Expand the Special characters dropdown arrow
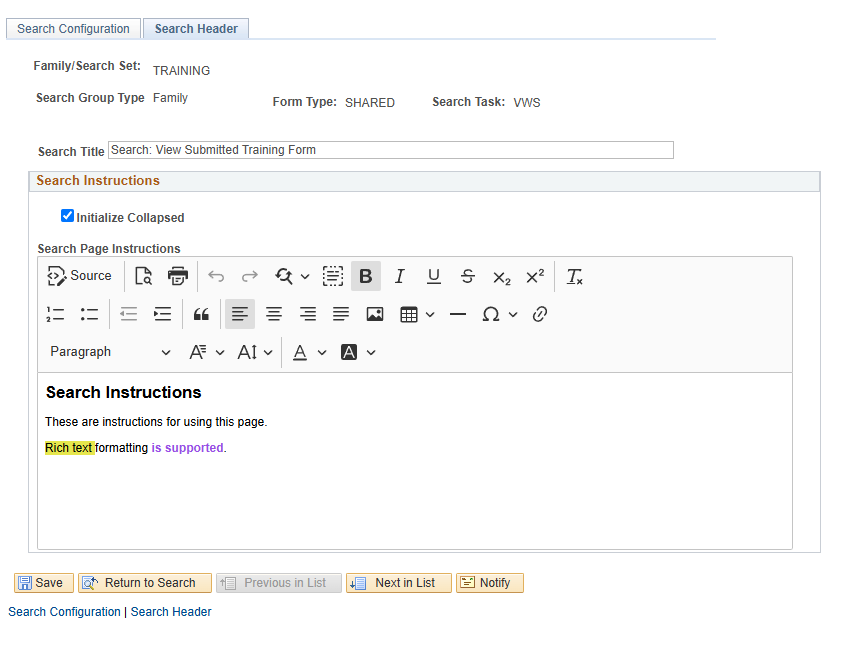This screenshot has width=866, height=646. coord(513,315)
